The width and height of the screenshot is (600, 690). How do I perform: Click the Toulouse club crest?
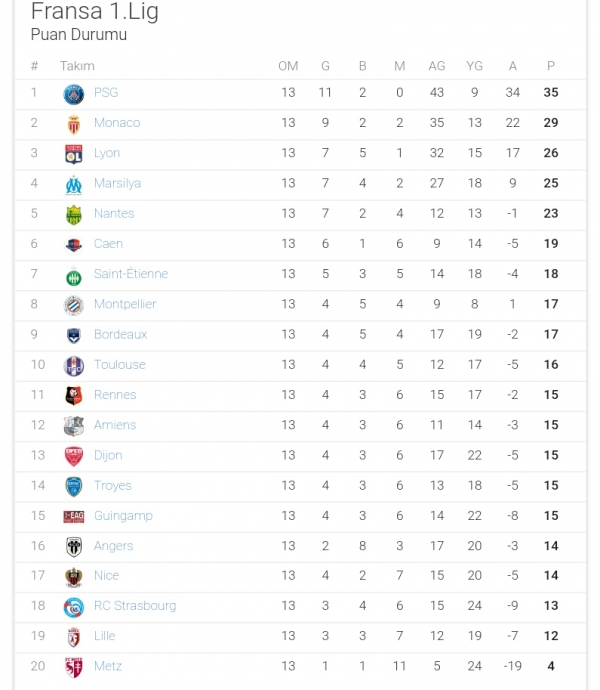coord(74,365)
